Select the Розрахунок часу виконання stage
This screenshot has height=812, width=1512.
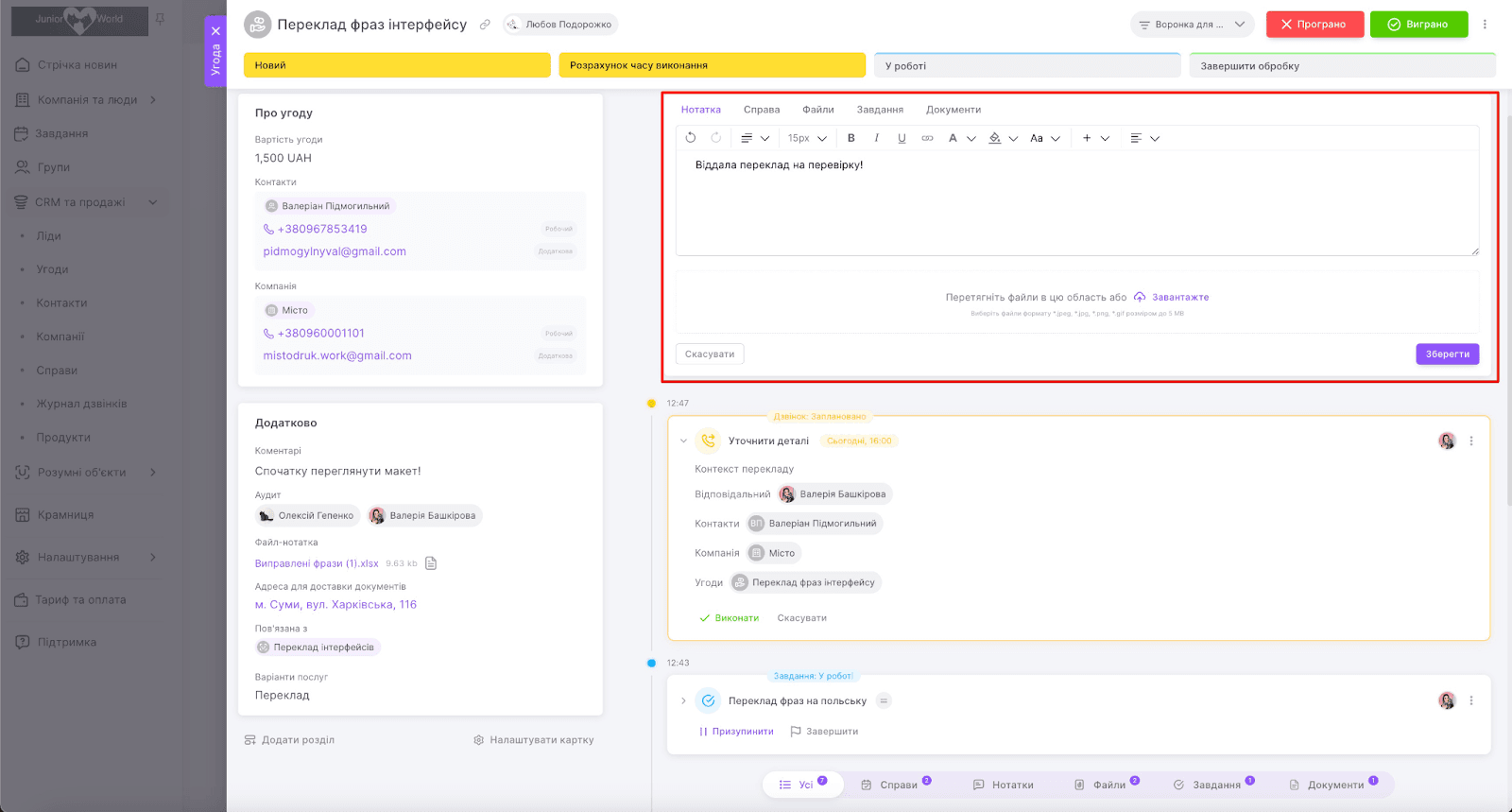coord(712,65)
